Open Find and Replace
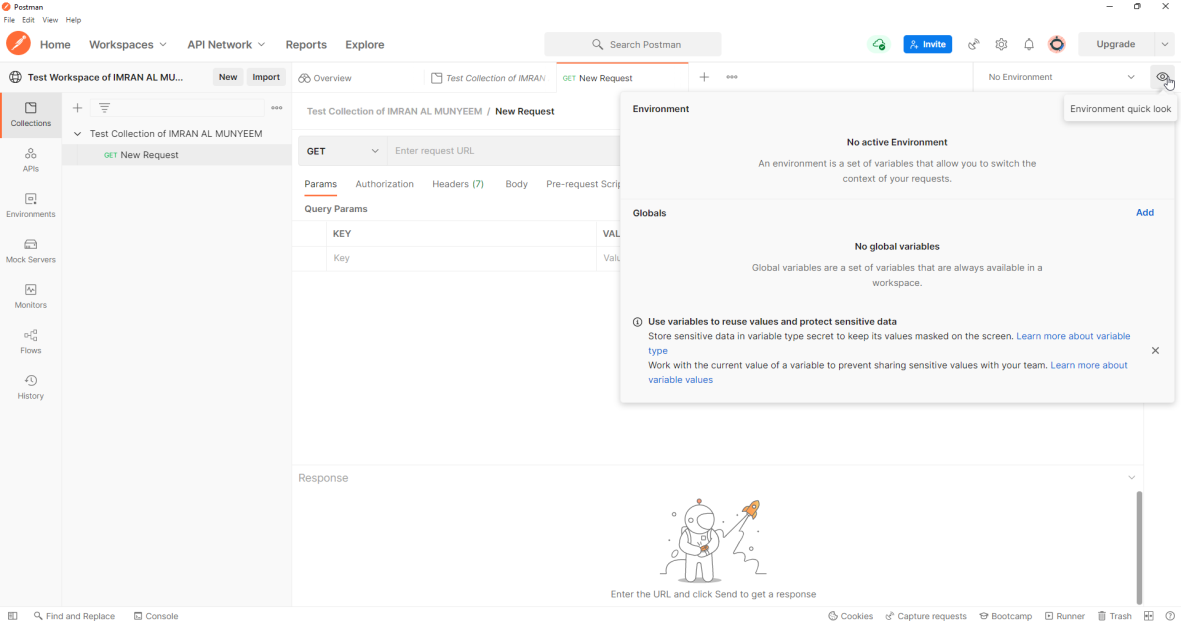Screen dimensions: 1181x624 [x=74, y=616]
